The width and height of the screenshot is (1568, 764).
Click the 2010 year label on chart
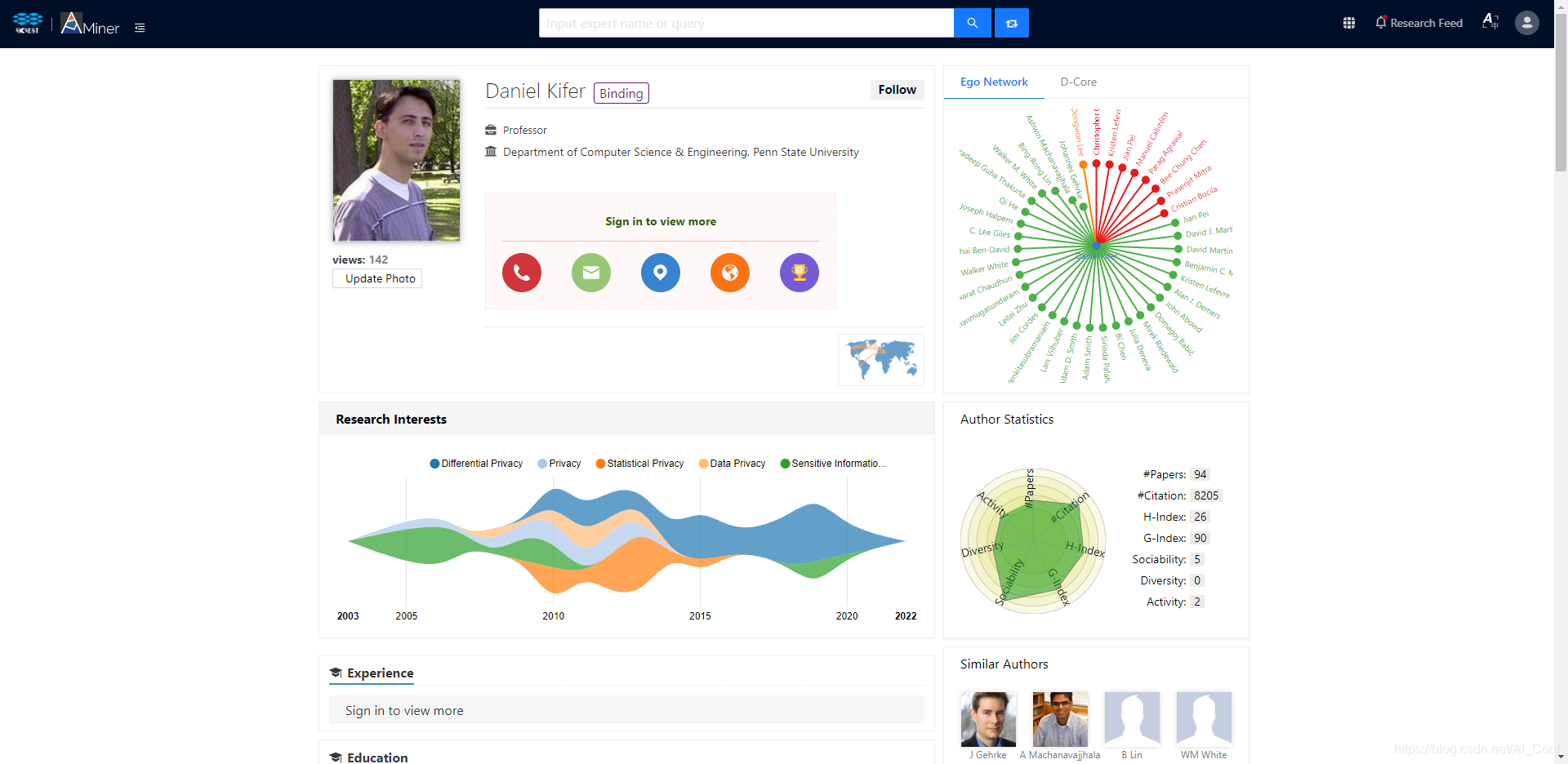click(553, 616)
